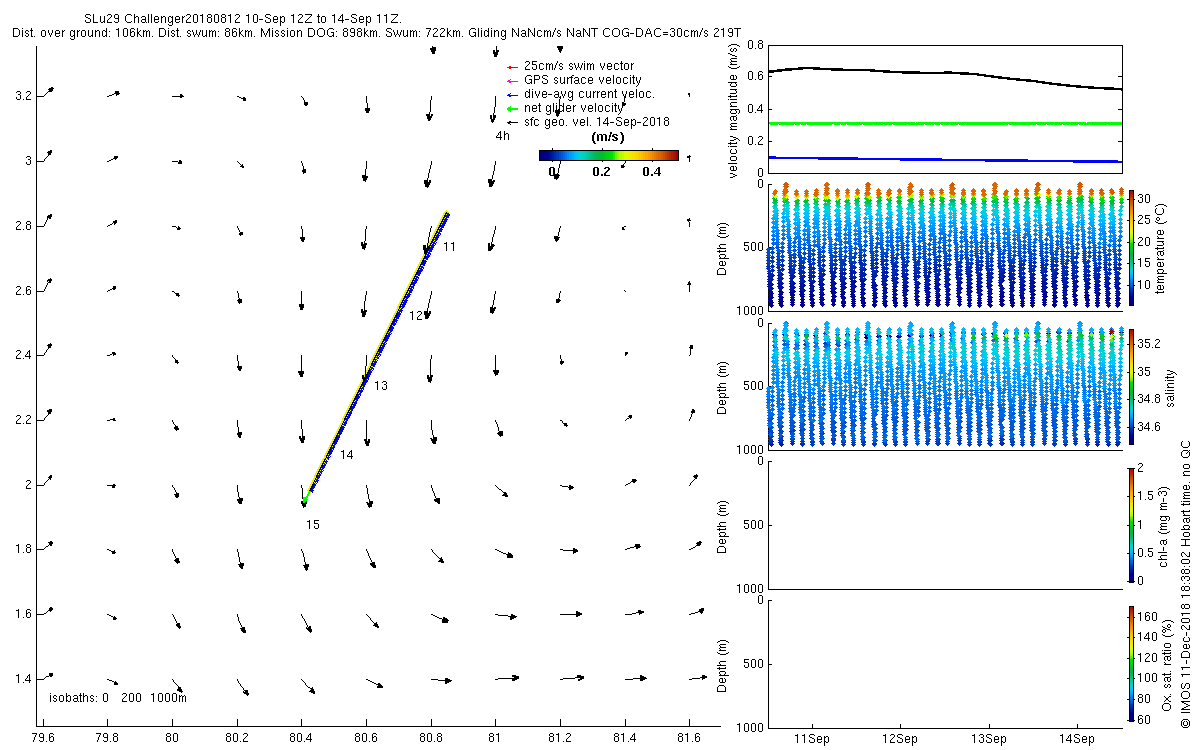Screen dimensions: 1200x750
Task: Click the 12Sep tick label on the time axis
Action: tap(900, 739)
